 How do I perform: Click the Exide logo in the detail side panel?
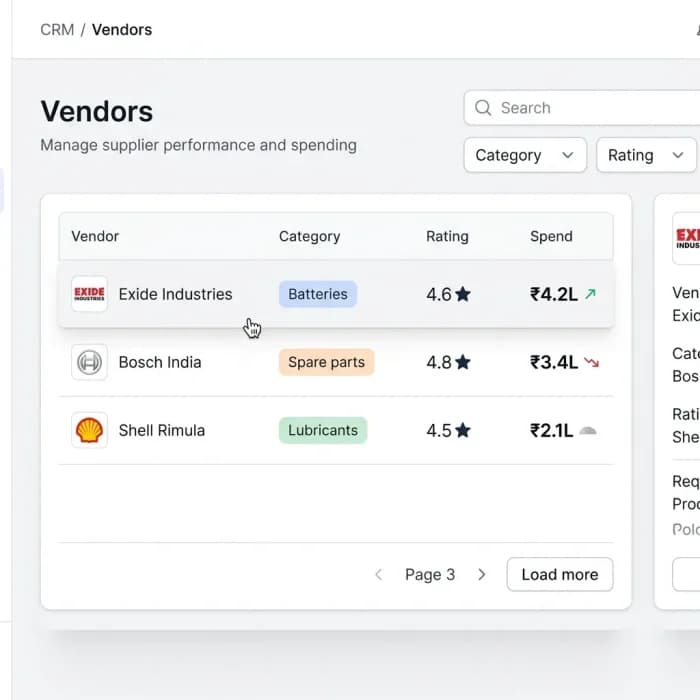point(686,238)
